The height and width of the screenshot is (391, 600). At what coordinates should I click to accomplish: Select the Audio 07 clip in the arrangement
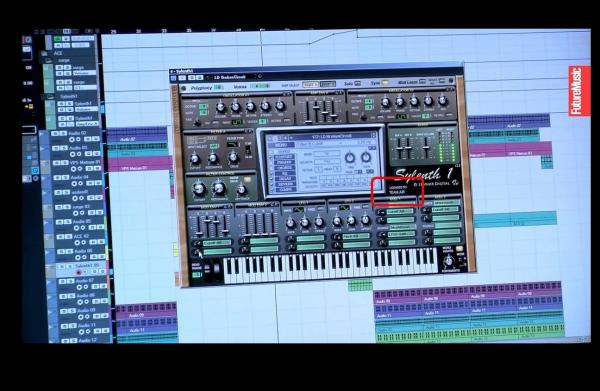coord(137,139)
